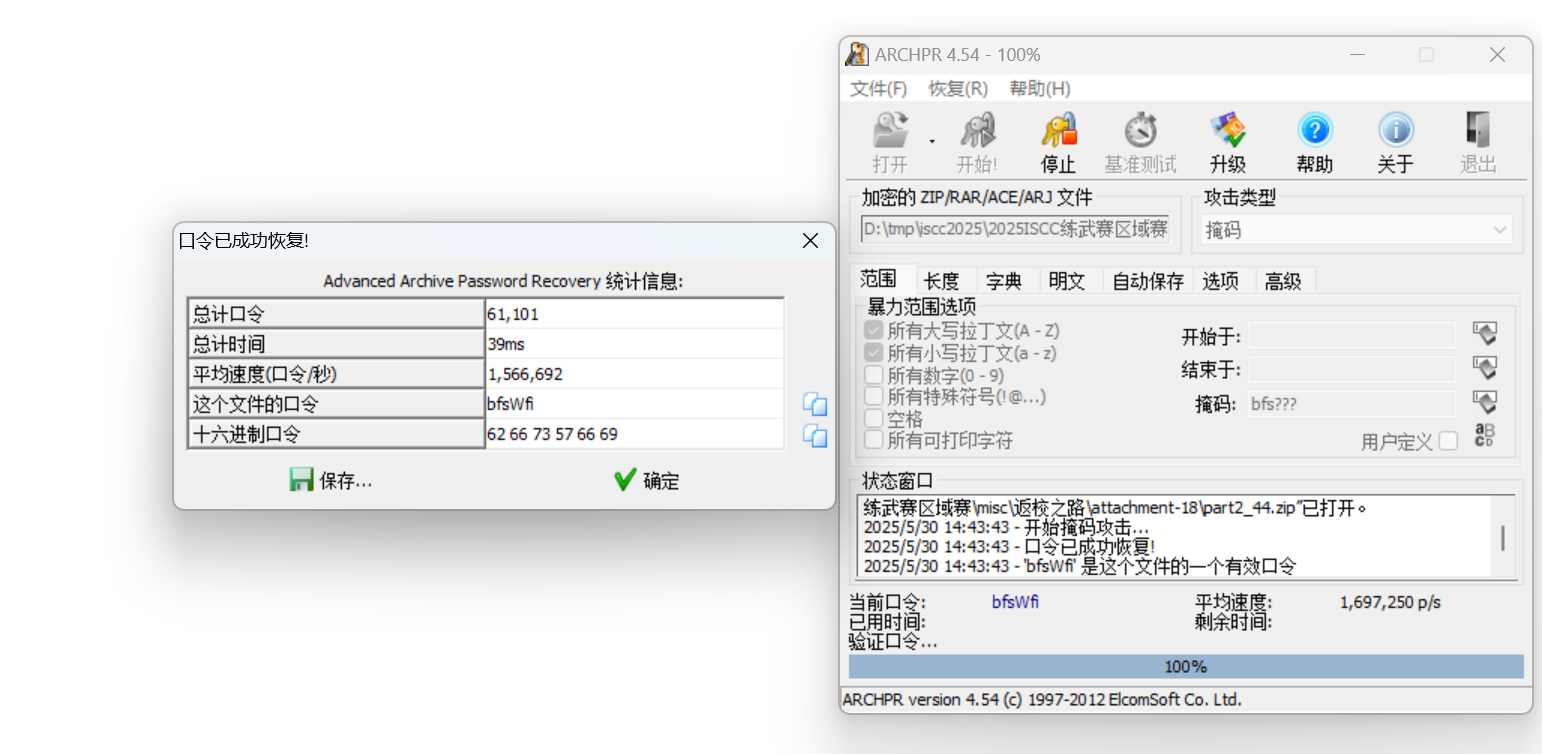1542x754 pixels.
Task: Close the ARCHPR 4.54 window
Action: 1497,55
